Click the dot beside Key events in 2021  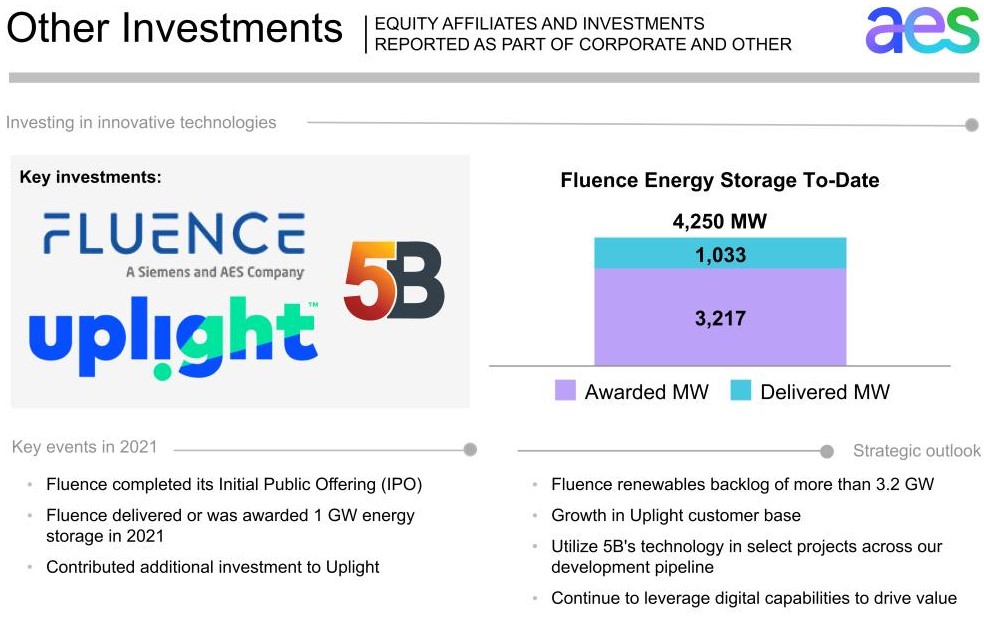470,449
